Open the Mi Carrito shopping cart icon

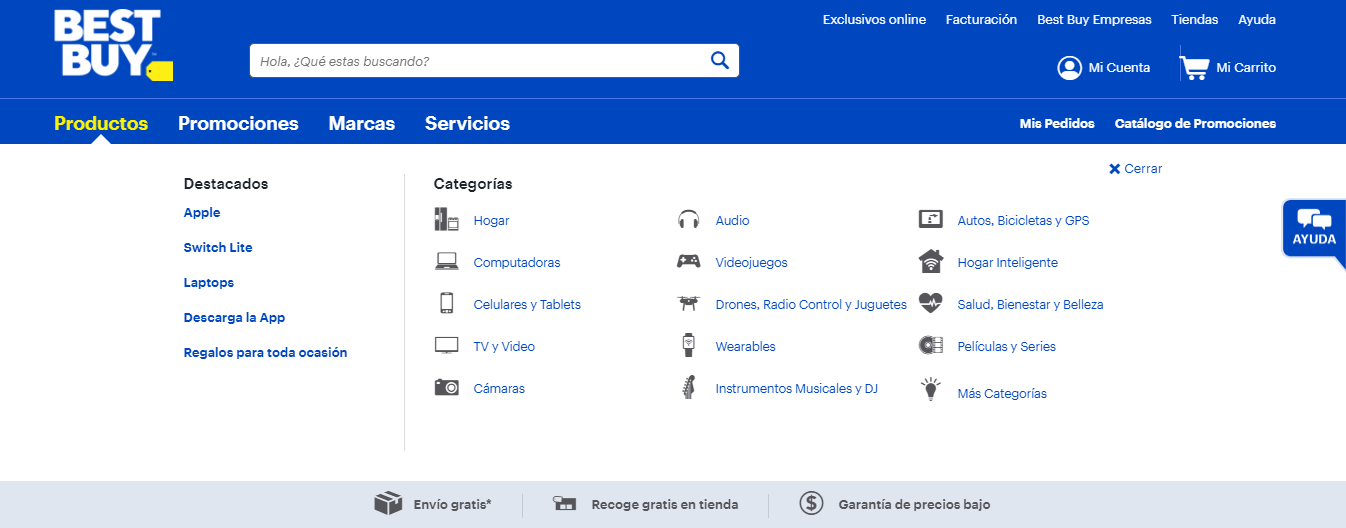(x=1194, y=68)
